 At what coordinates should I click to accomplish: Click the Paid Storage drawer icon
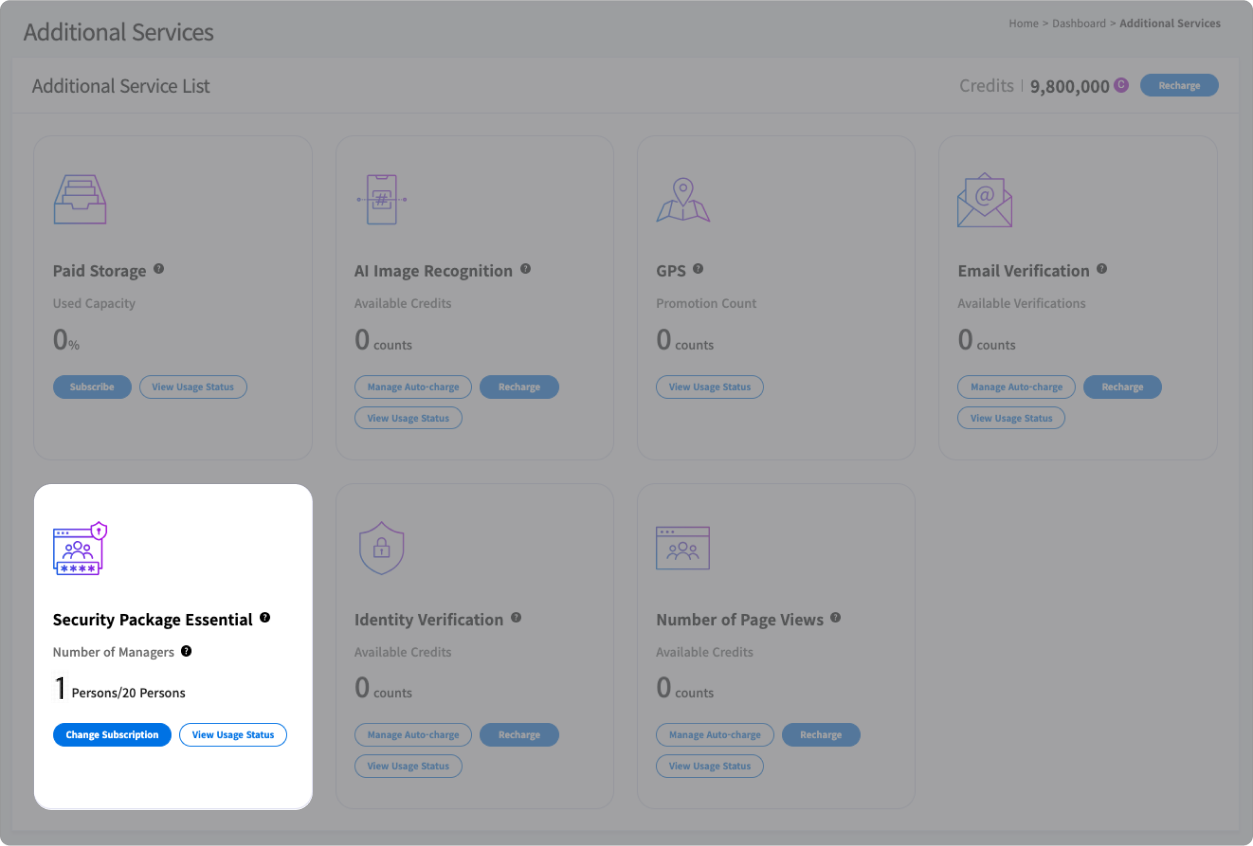click(x=79, y=199)
